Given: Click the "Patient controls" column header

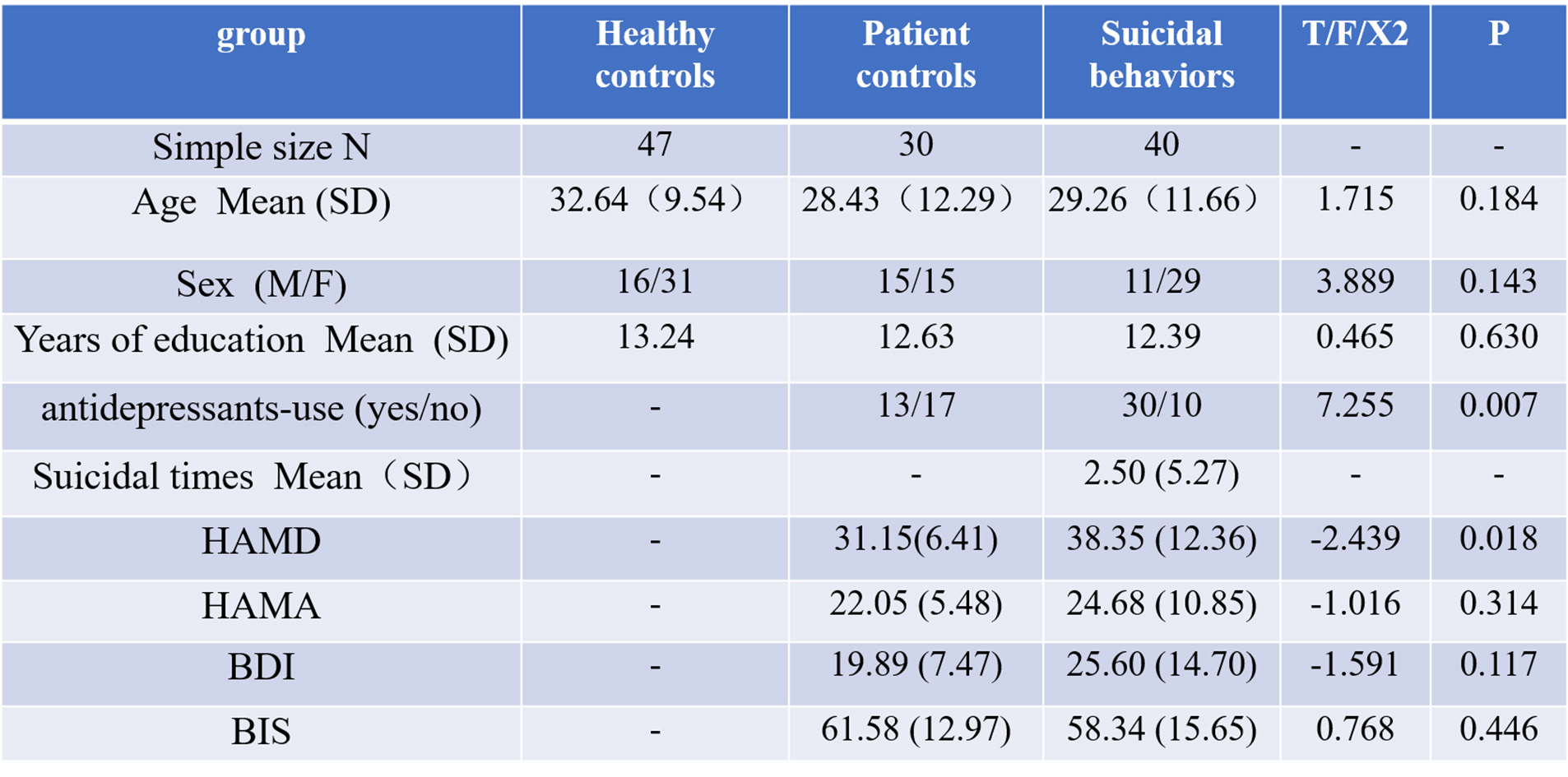Looking at the screenshot, I should pyautogui.click(x=916, y=55).
